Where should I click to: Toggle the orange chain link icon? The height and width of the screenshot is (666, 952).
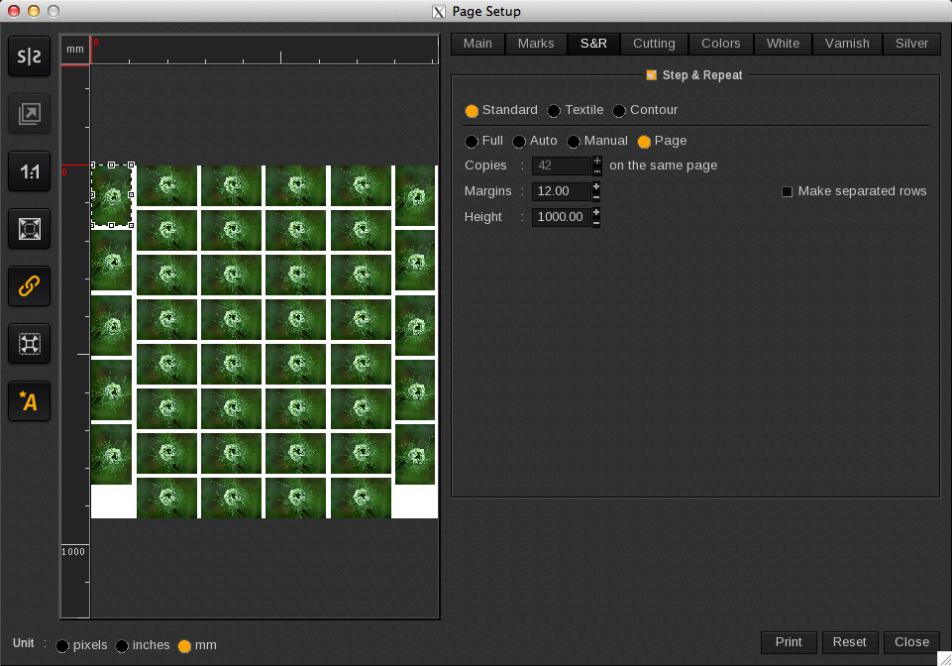[x=29, y=286]
